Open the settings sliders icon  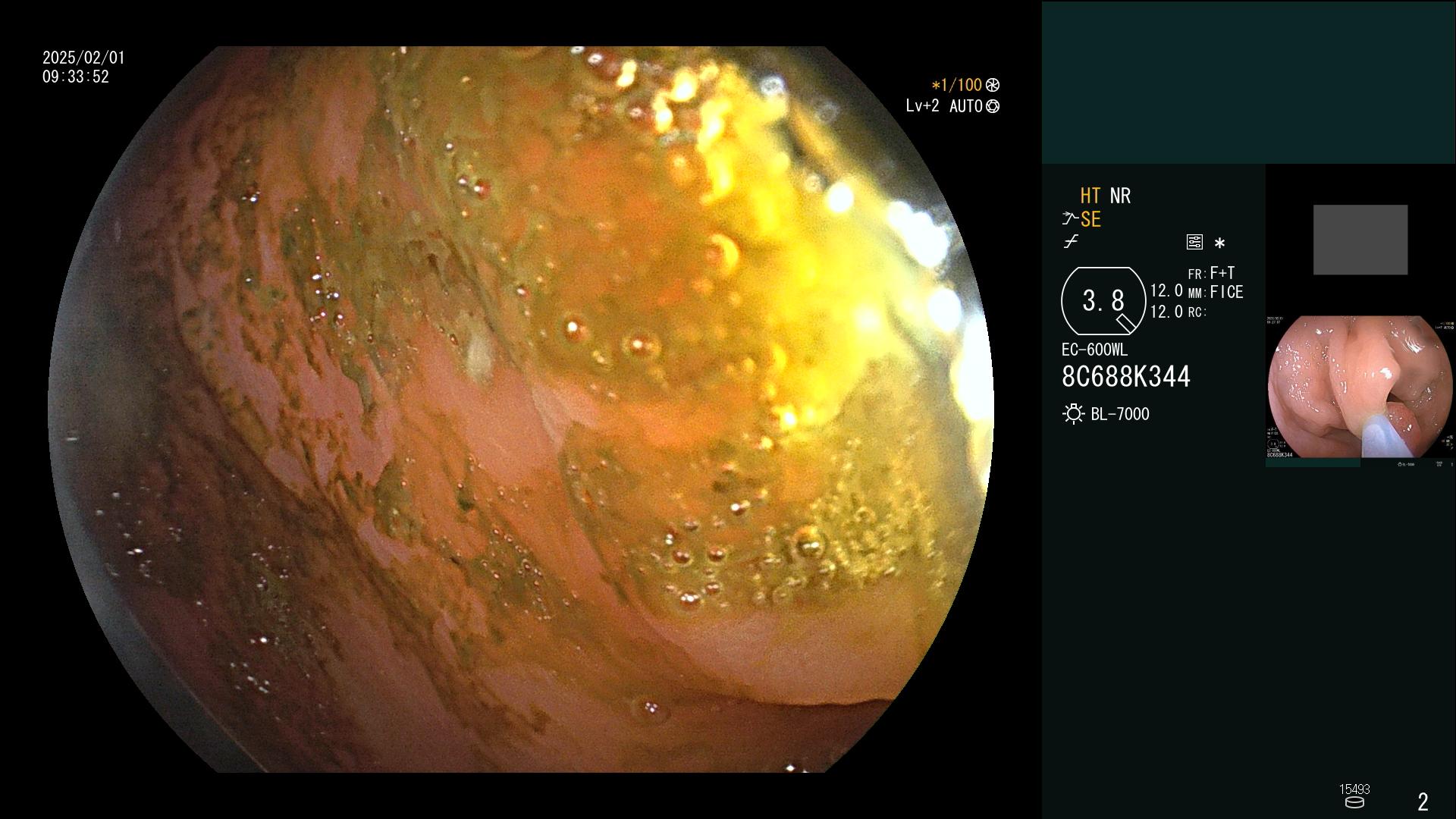click(1194, 242)
